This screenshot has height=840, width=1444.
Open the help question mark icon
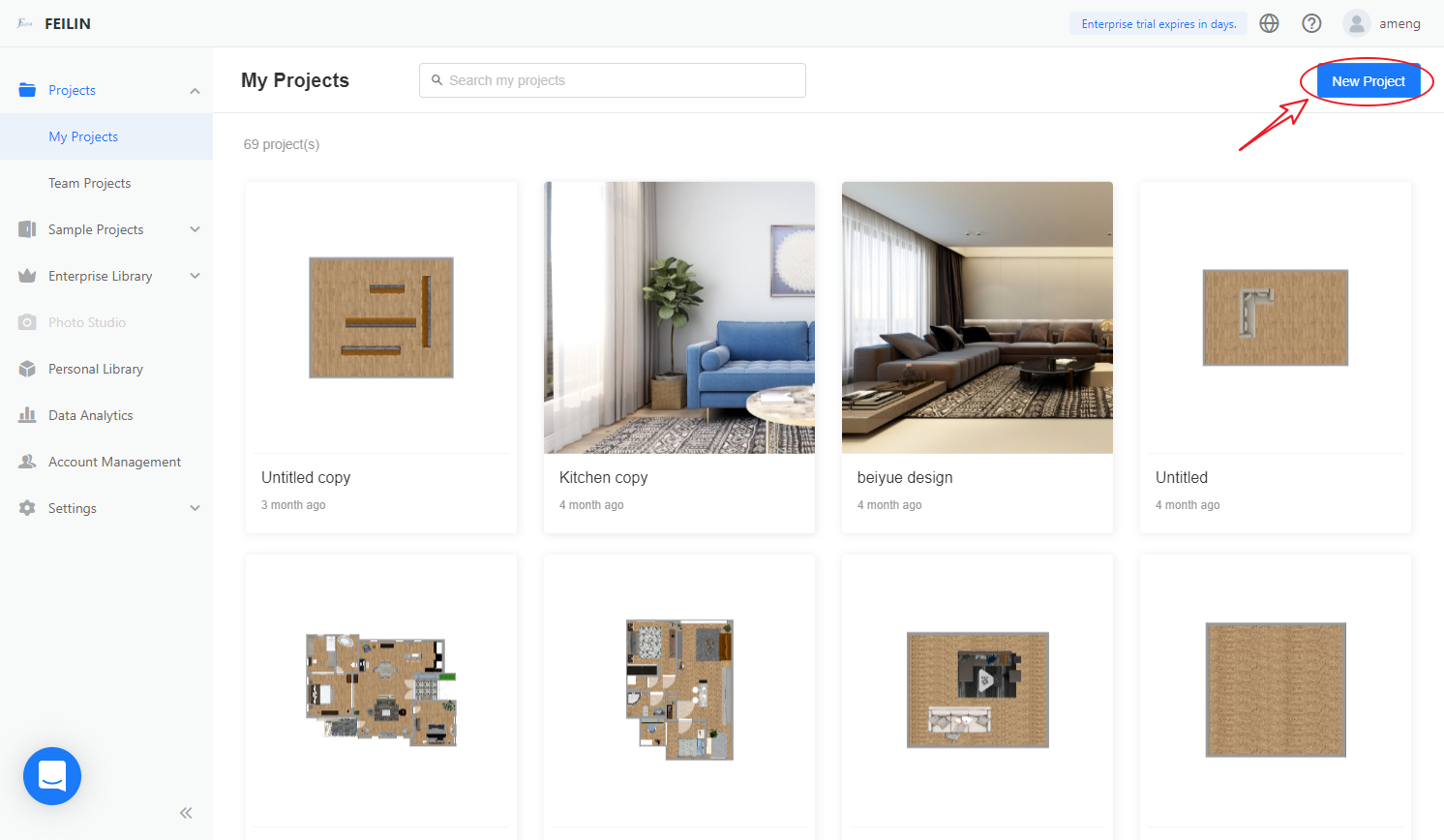pos(1311,23)
